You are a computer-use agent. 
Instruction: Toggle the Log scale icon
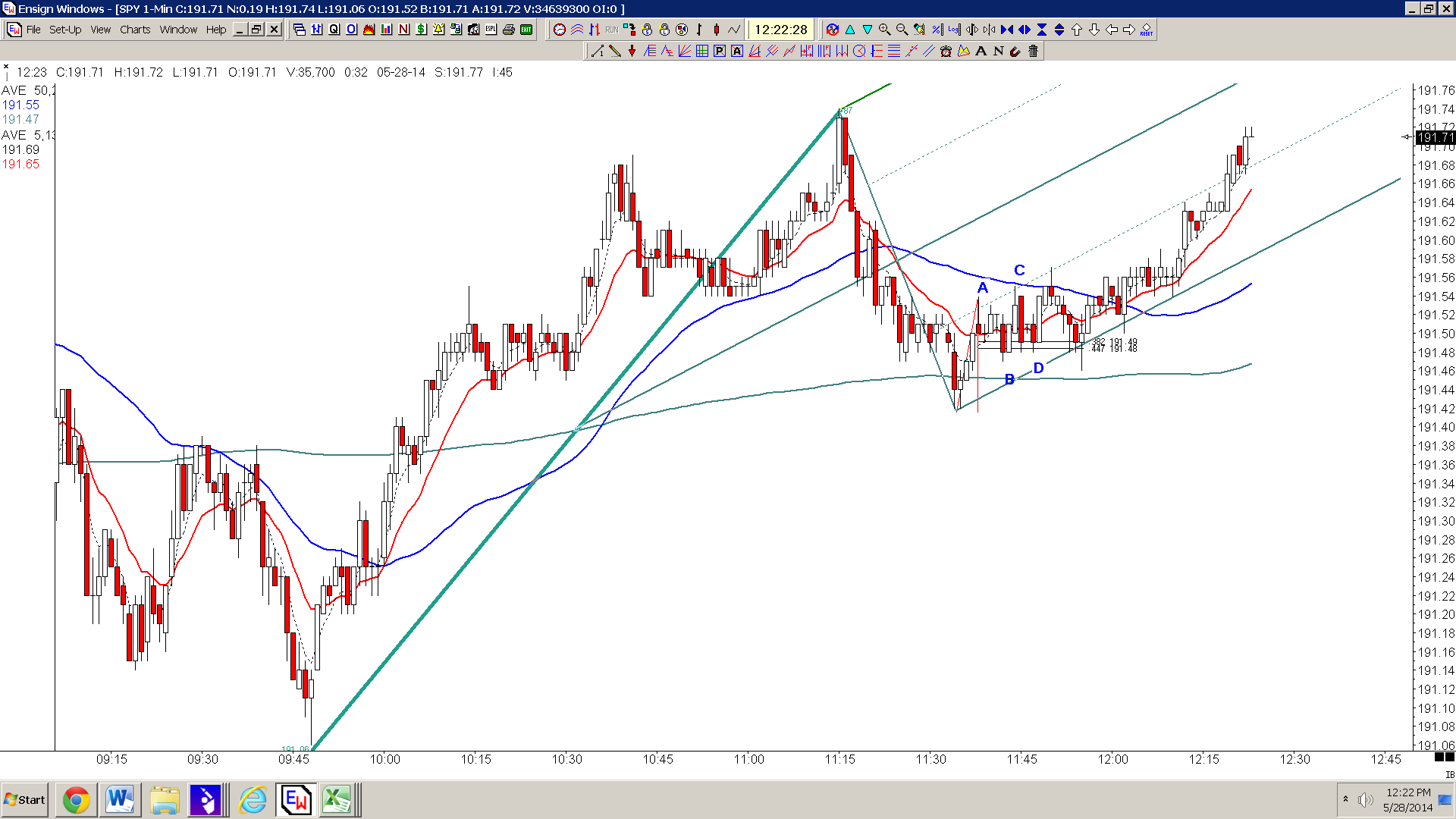pos(955,30)
